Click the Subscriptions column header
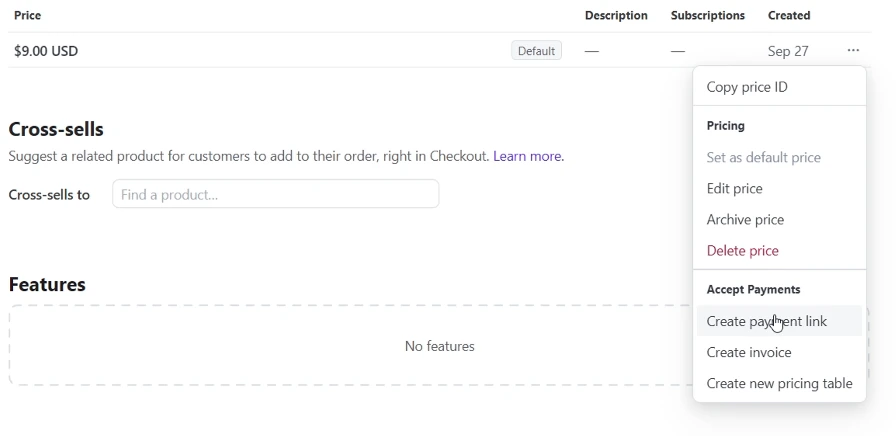The image size is (896, 436). (x=707, y=16)
